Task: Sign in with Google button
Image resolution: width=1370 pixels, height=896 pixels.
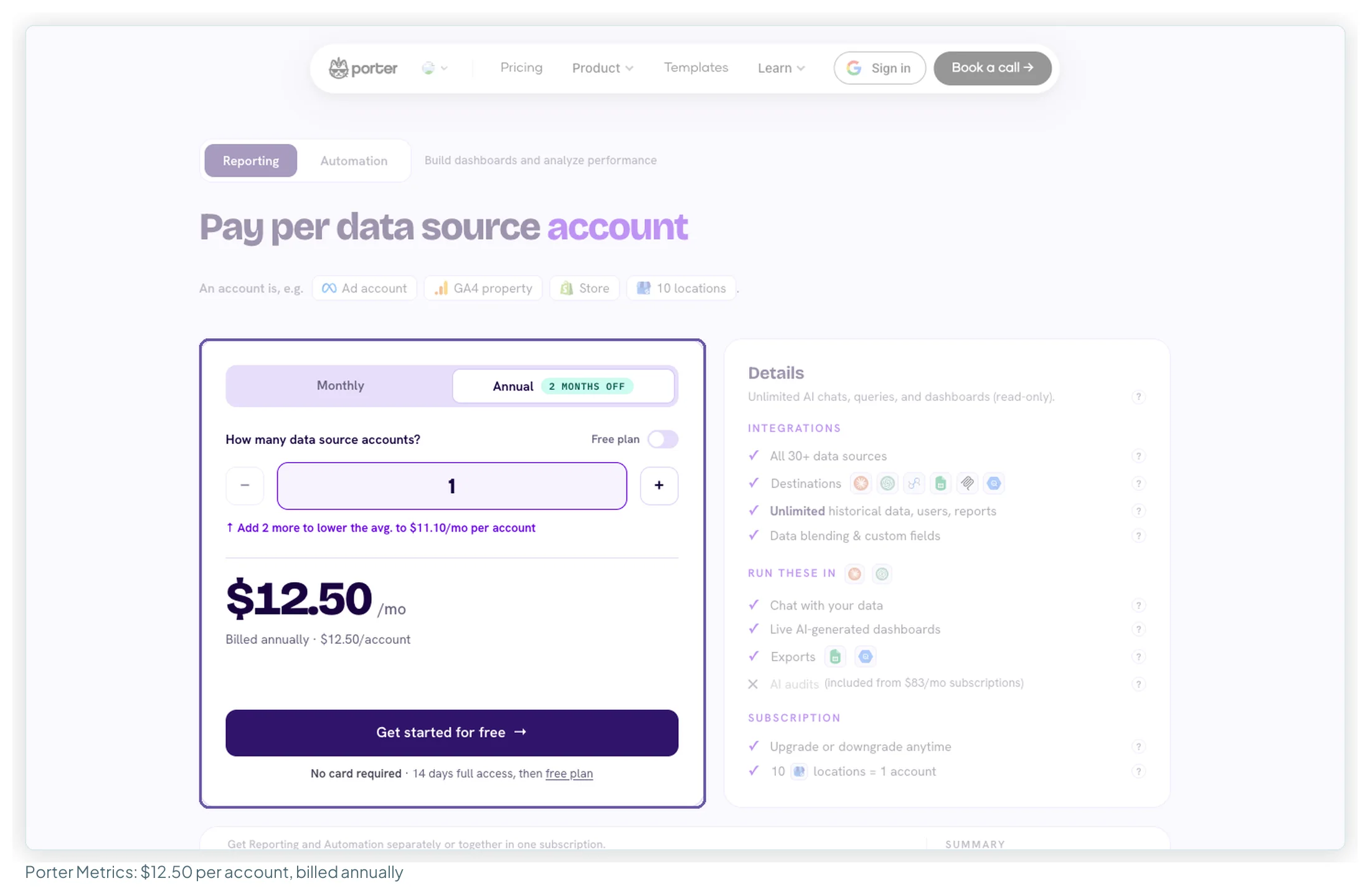Action: pyautogui.click(x=879, y=68)
